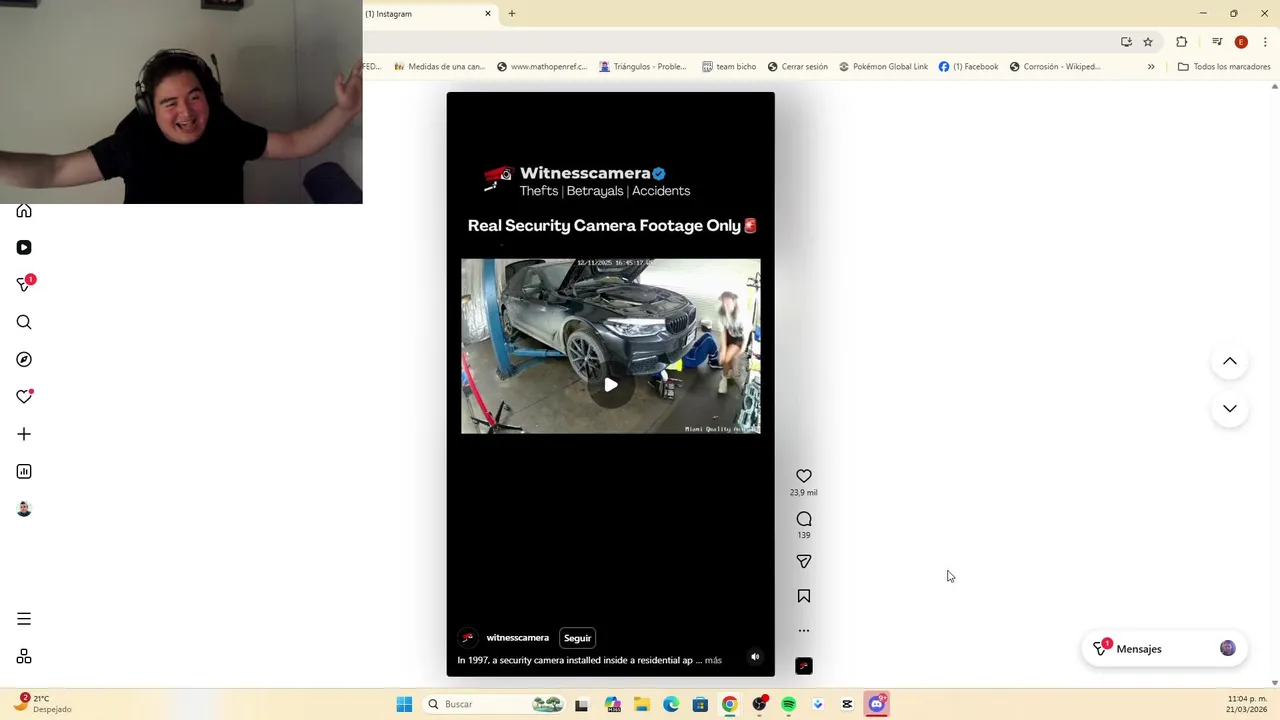
Task: Open 'Pokémon Global Link' bookmark
Action: tap(883, 67)
